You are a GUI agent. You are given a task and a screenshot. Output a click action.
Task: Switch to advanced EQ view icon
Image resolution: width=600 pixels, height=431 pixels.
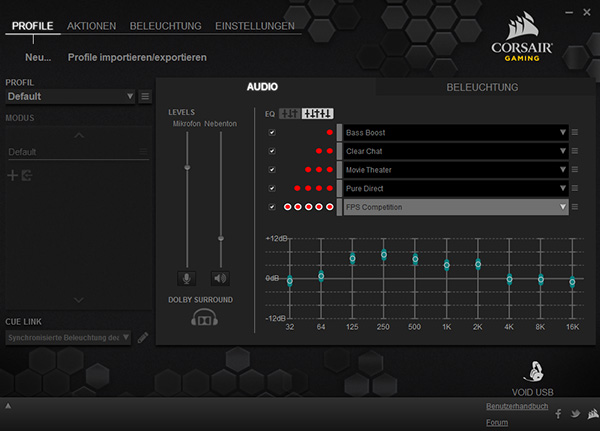318,114
